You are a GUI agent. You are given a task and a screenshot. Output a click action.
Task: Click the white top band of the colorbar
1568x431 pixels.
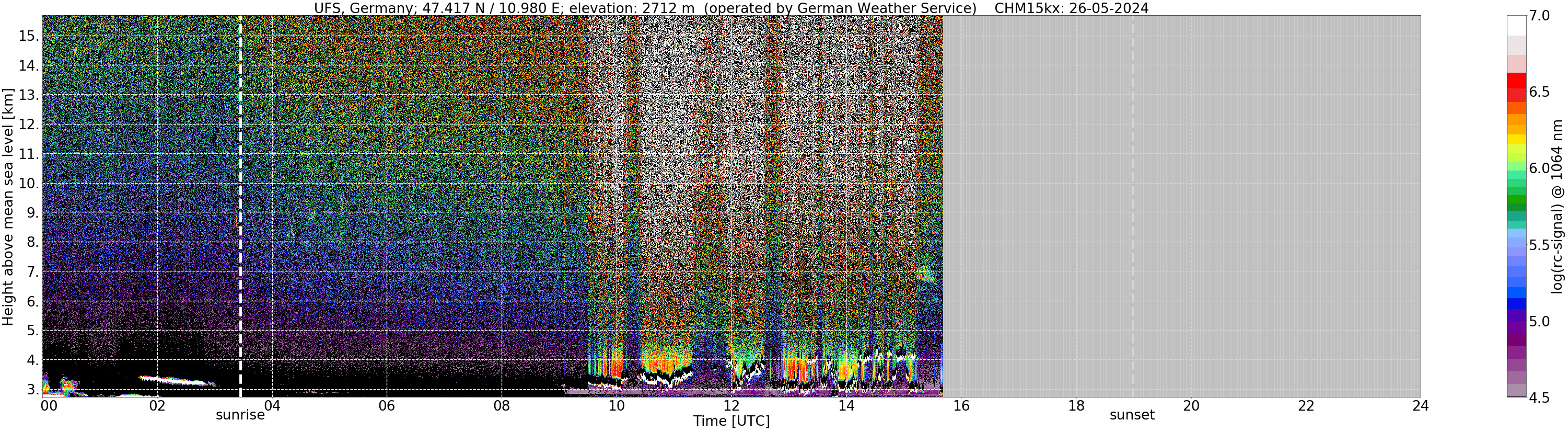pos(1517,26)
